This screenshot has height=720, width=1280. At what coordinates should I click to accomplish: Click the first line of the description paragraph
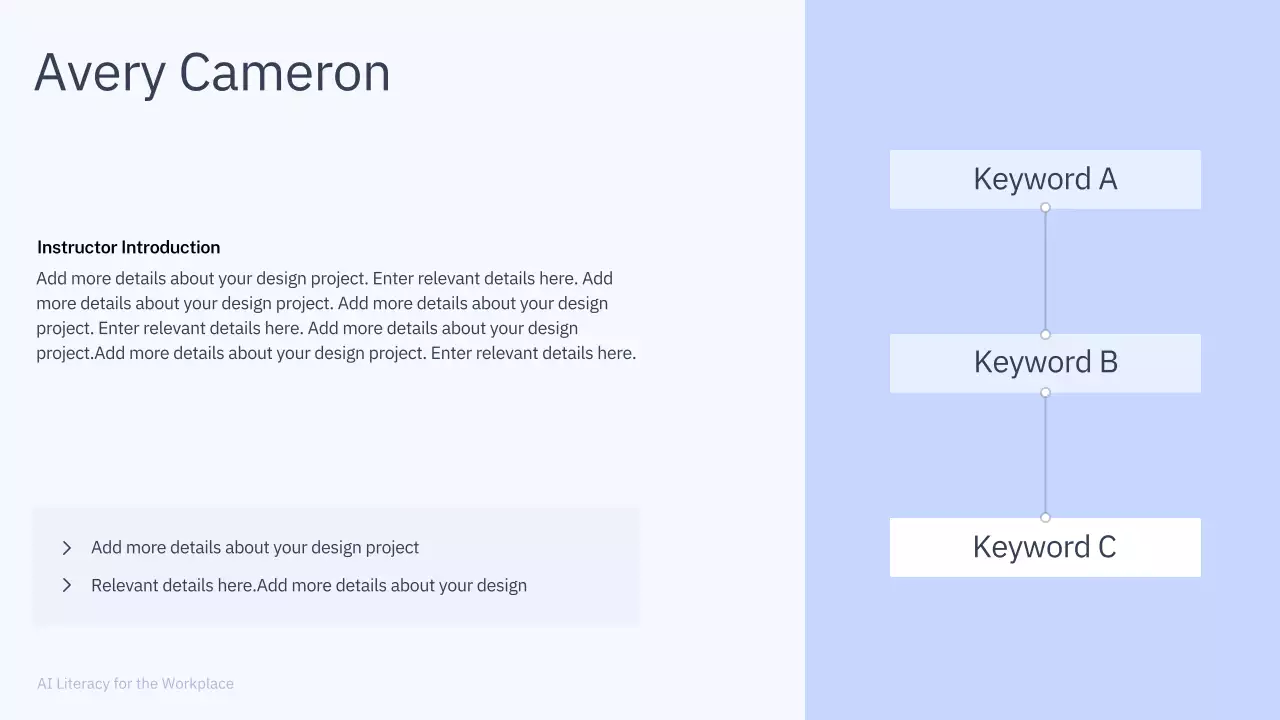click(324, 278)
